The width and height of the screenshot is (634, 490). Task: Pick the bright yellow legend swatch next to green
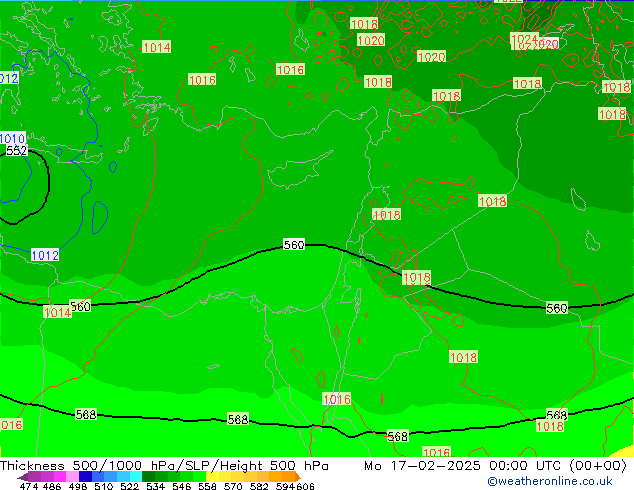[212, 476]
